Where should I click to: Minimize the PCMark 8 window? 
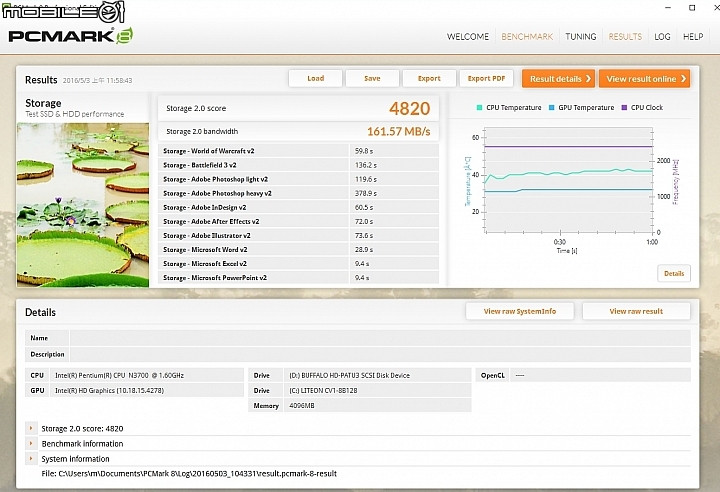(x=668, y=8)
